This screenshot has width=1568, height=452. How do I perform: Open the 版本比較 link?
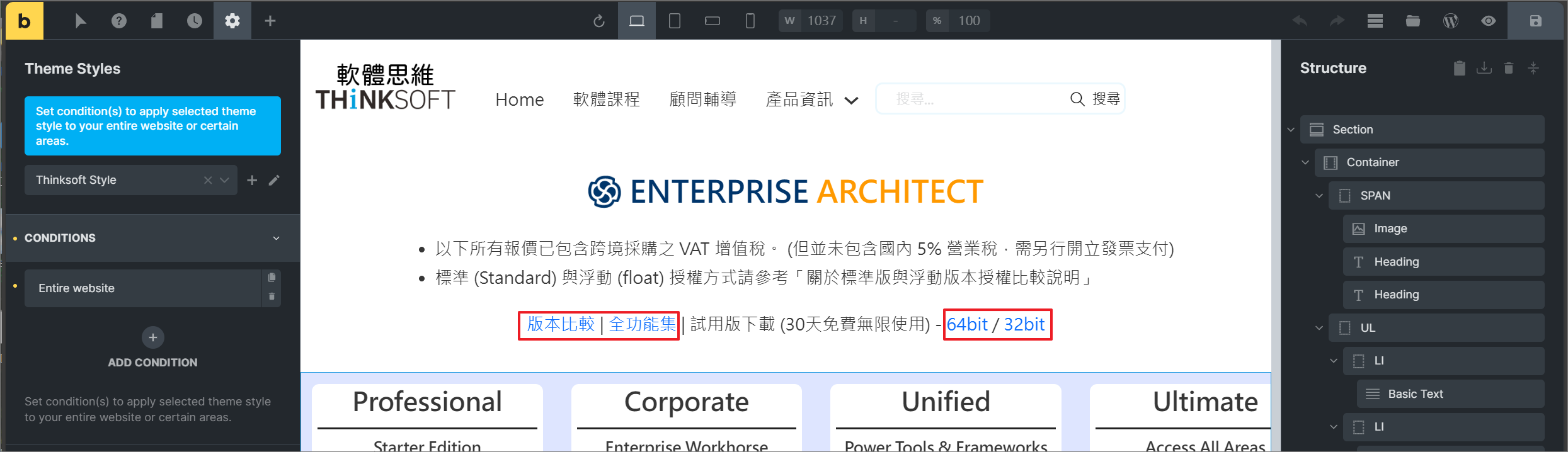561,324
